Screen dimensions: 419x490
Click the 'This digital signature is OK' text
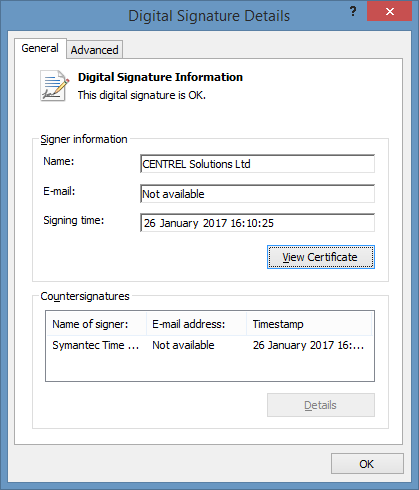point(142,95)
